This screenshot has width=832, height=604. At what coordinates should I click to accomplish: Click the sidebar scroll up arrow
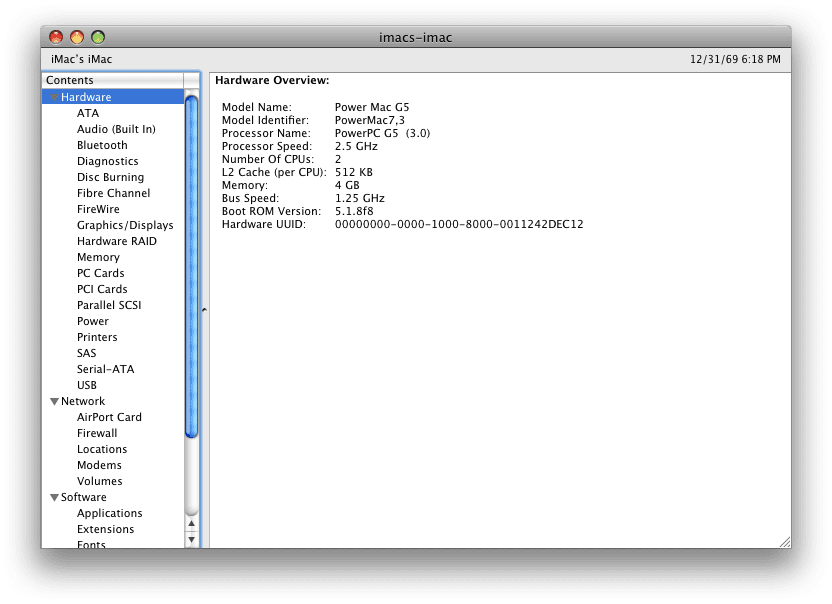[x=192, y=524]
